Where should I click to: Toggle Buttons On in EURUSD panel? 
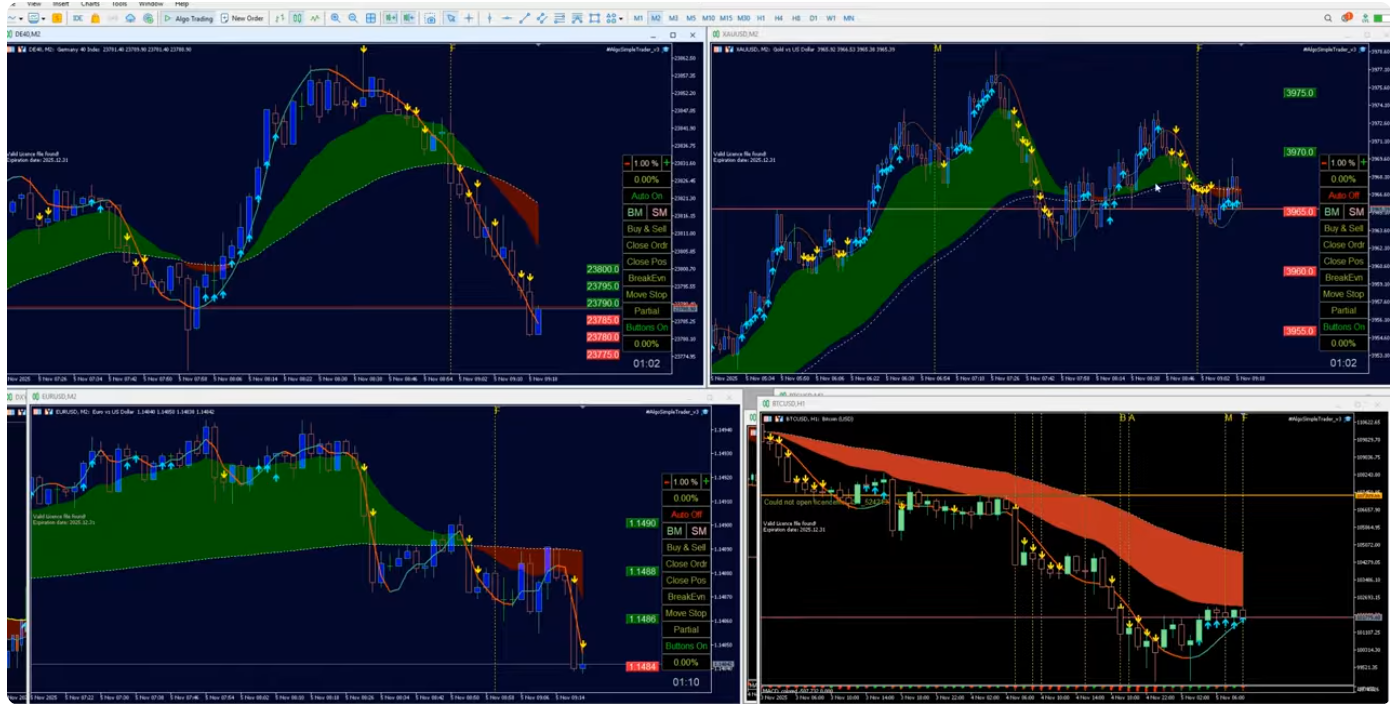pyautogui.click(x=686, y=646)
